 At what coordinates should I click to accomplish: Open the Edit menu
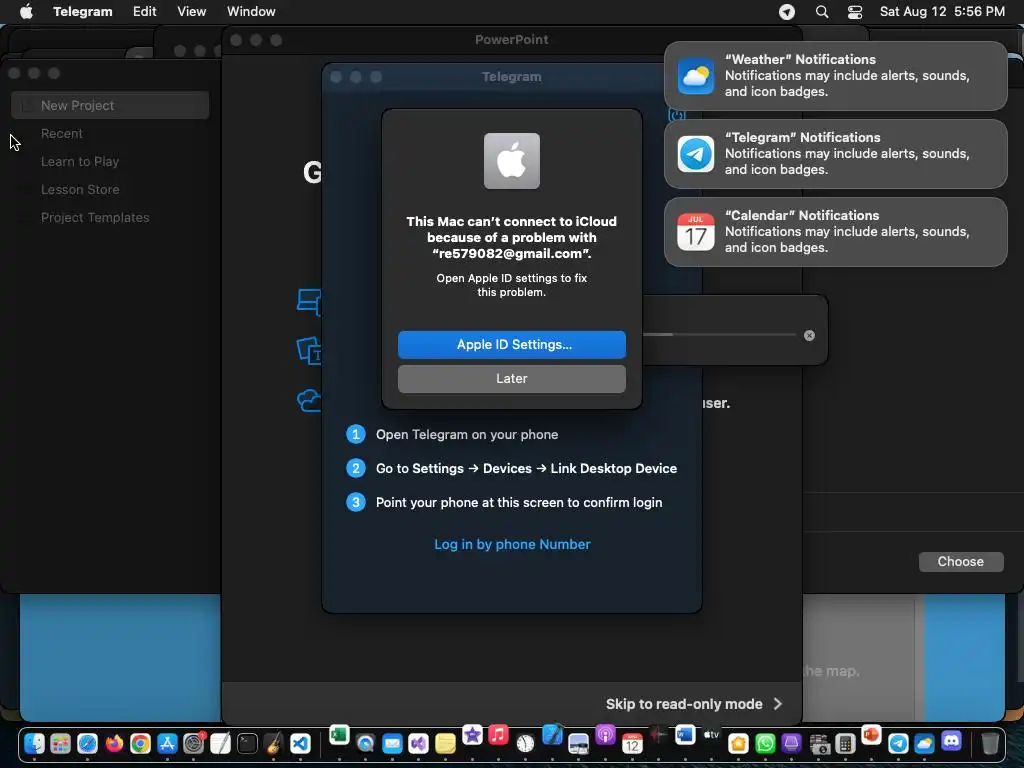pos(144,11)
